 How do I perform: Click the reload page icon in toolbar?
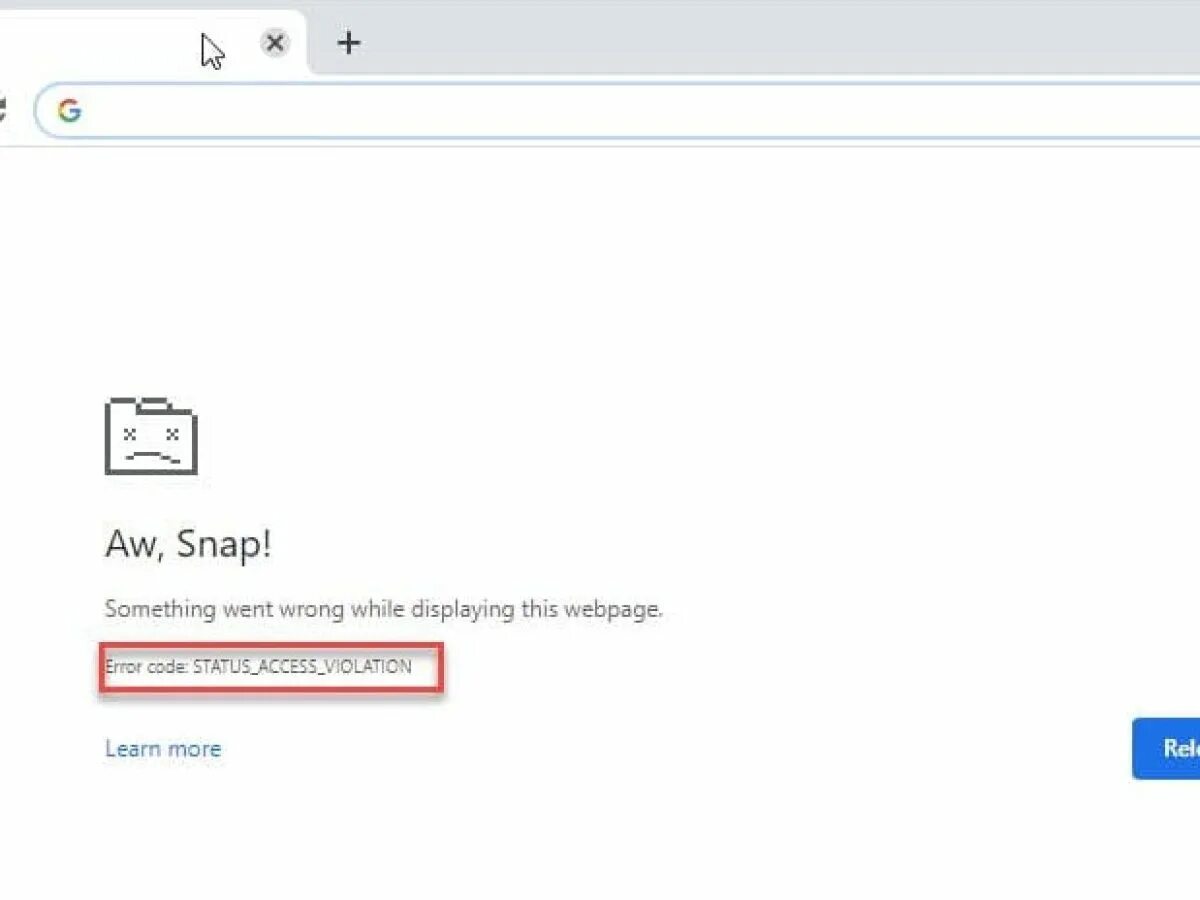point(3,110)
